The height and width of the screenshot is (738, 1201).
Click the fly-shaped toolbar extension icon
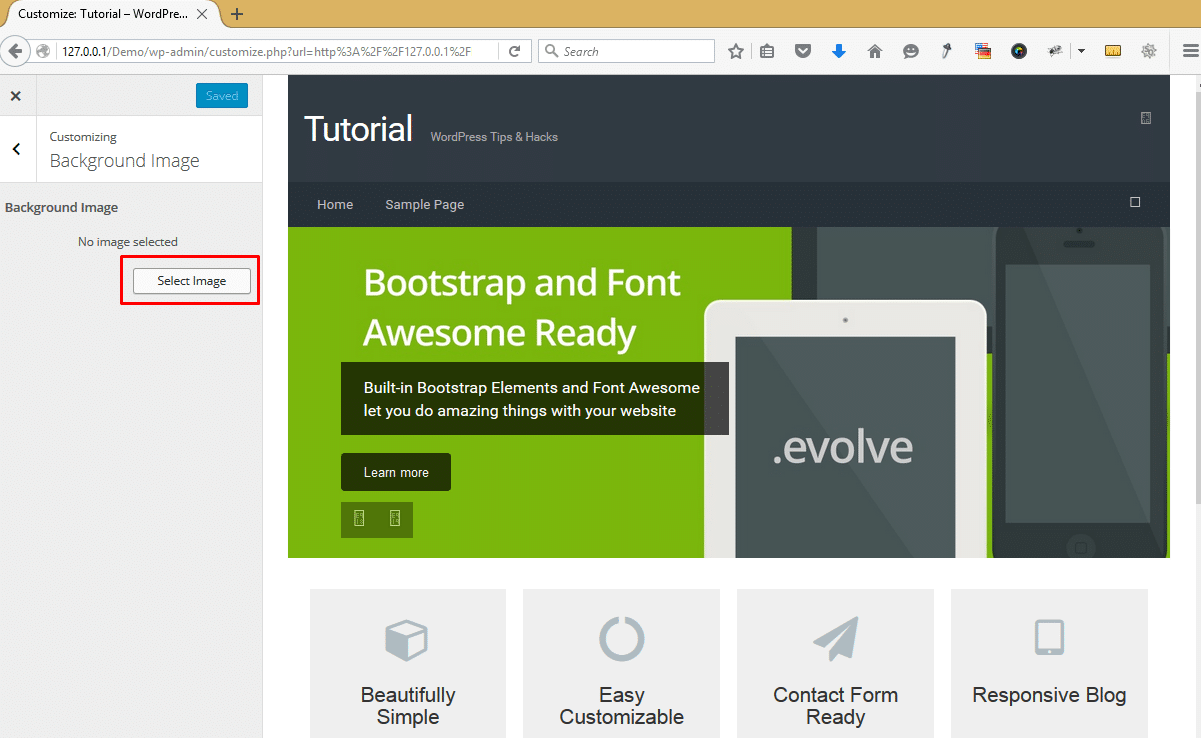click(x=1055, y=51)
